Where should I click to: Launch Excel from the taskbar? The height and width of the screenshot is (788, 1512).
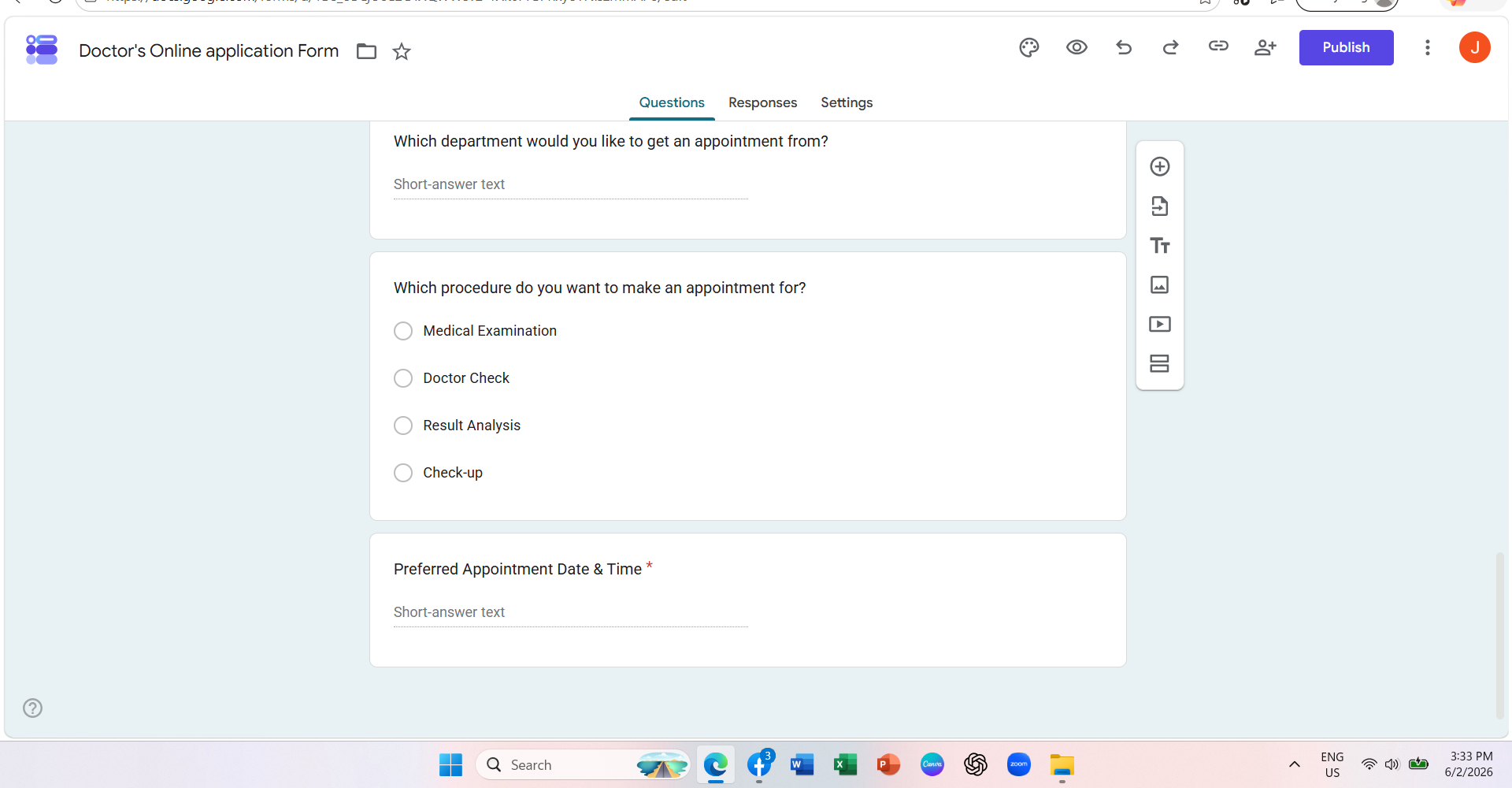click(845, 764)
